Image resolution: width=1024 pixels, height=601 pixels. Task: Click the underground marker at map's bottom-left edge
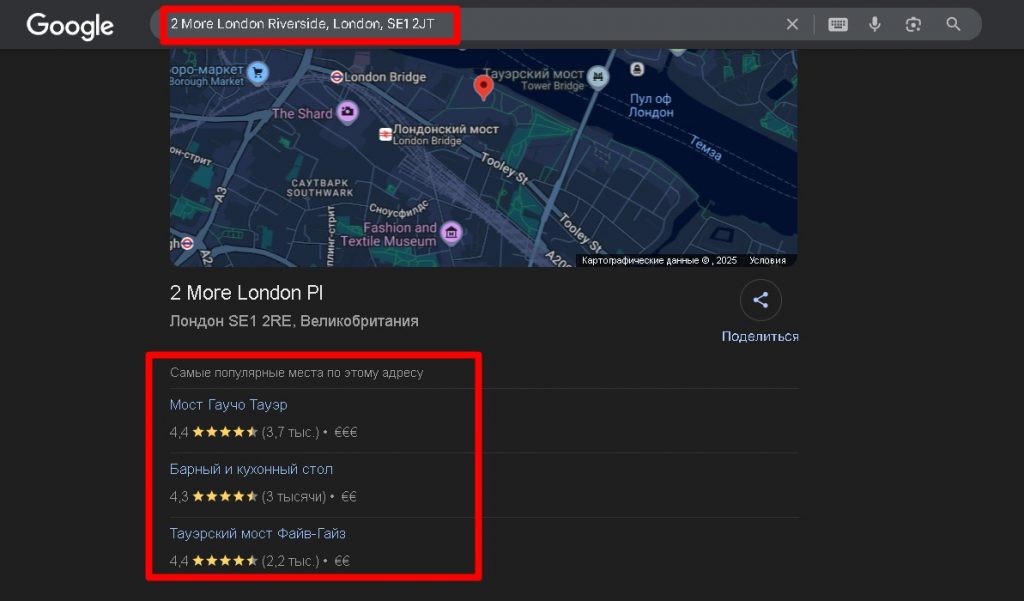coord(187,243)
